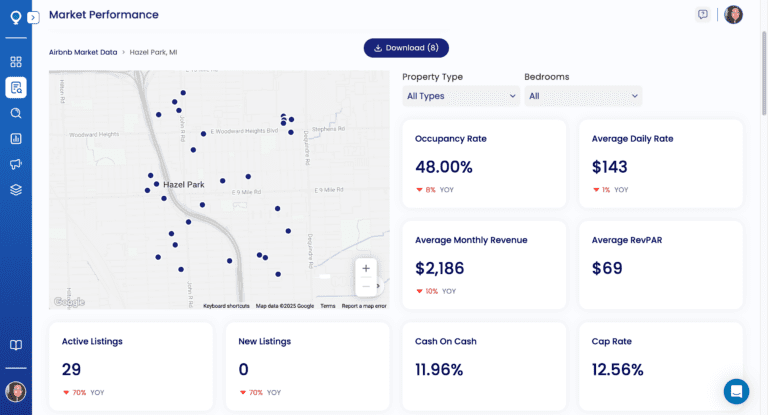Open the Bedrooms 'All' dropdown
The width and height of the screenshot is (768, 415).
tap(583, 96)
